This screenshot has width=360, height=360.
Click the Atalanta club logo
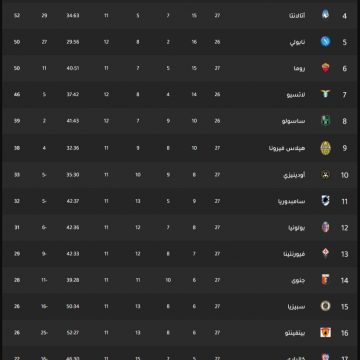325,15
